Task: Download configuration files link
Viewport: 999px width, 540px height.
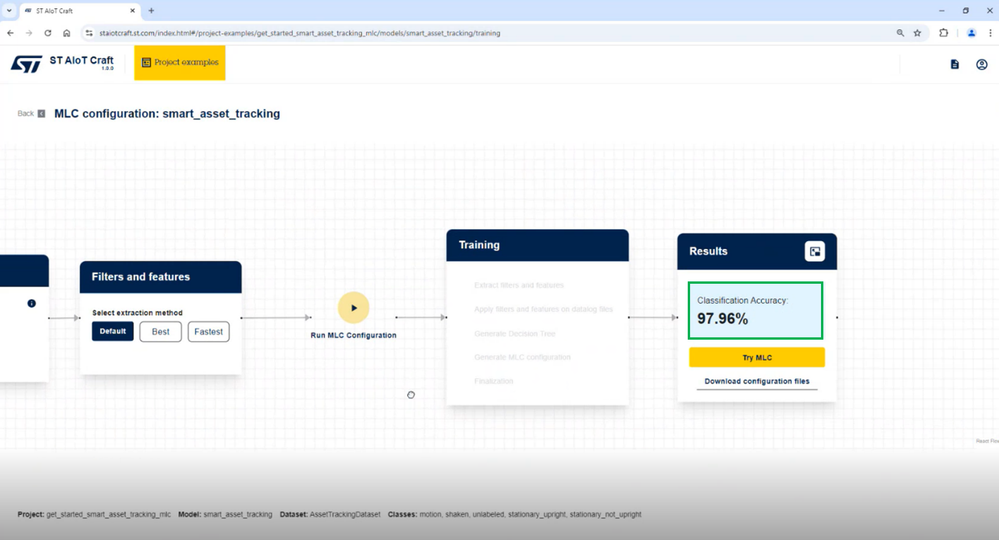Action: point(757,381)
